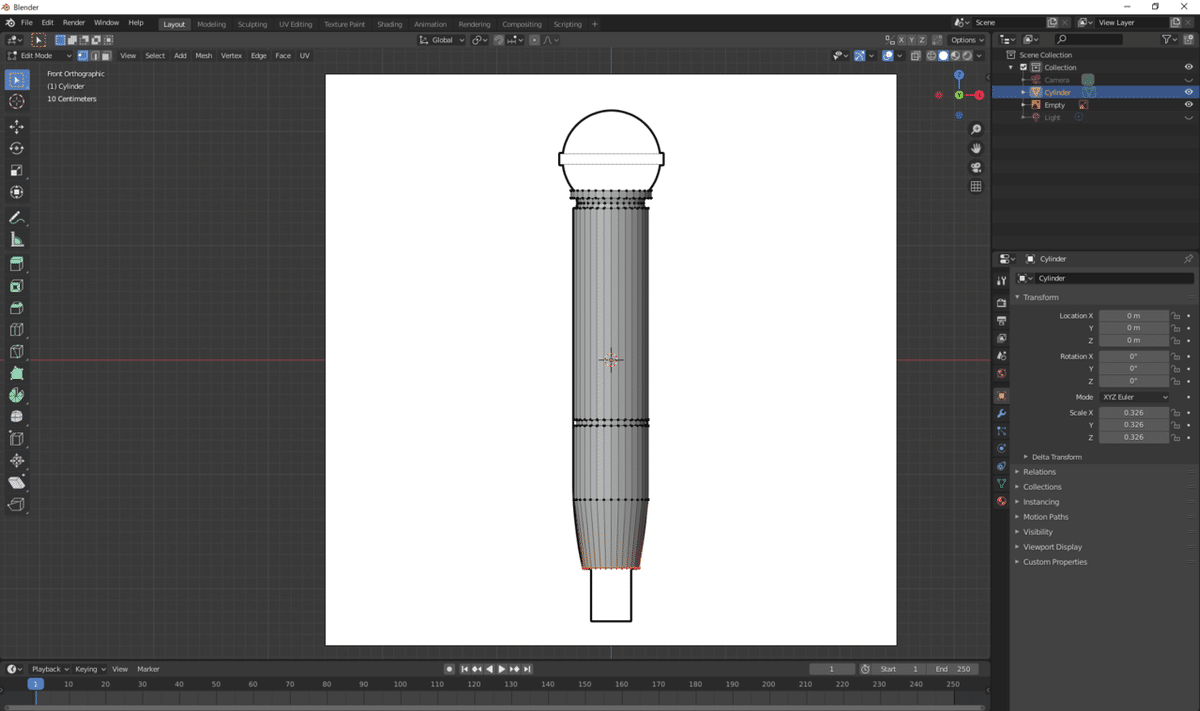Click the zoom magnifier viewport gizmo
Image resolution: width=1200 pixels, height=711 pixels.
point(976,129)
